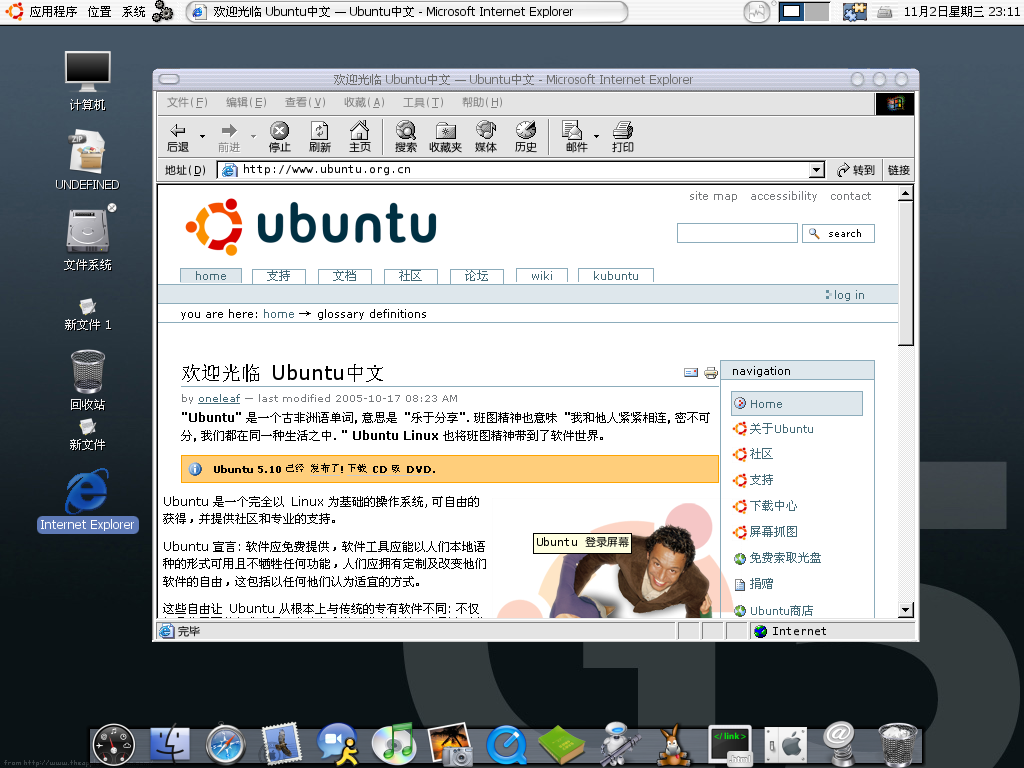Screen dimensions: 1024x768
Task: Open the 工具(T) Tools menu
Action: (423, 103)
